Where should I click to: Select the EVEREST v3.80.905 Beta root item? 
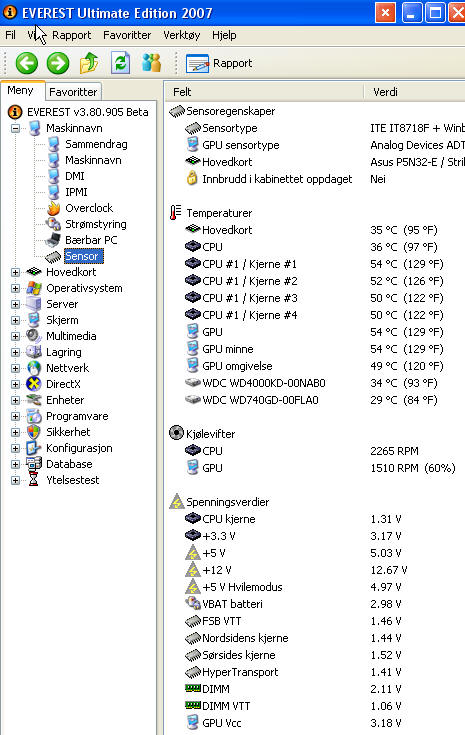coord(87,112)
